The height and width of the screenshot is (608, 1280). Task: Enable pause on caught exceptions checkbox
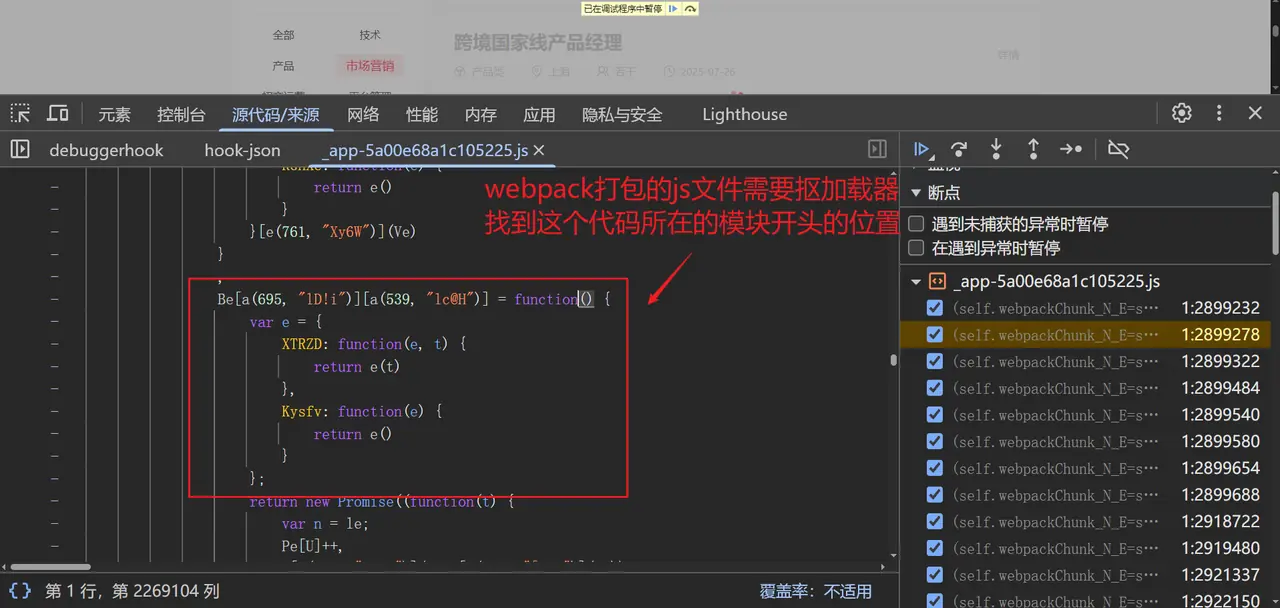point(916,248)
